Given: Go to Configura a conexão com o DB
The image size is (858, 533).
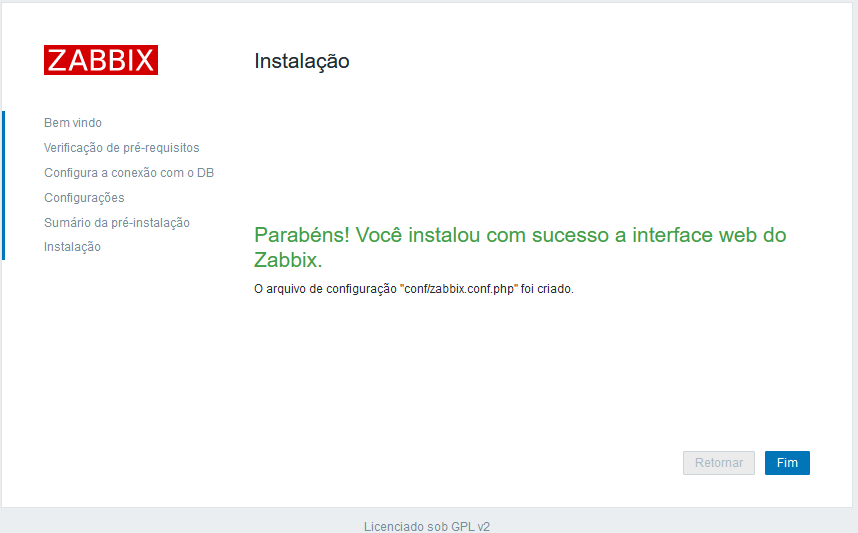Looking at the screenshot, I should [x=129, y=173].
